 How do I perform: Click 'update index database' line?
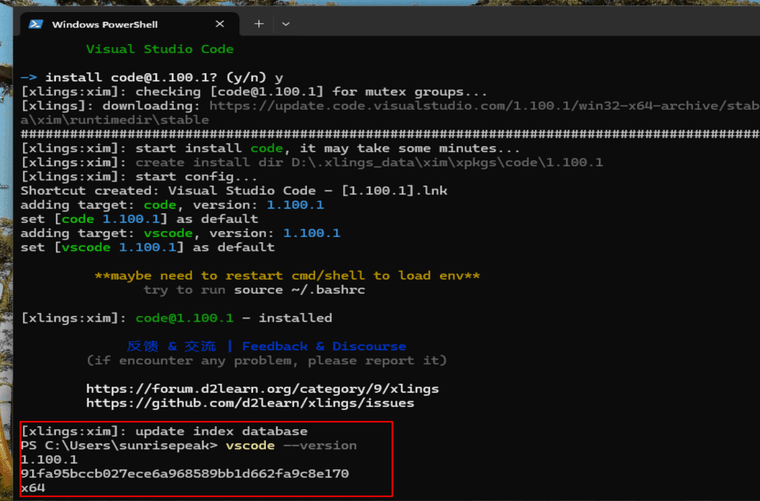[x=164, y=431]
